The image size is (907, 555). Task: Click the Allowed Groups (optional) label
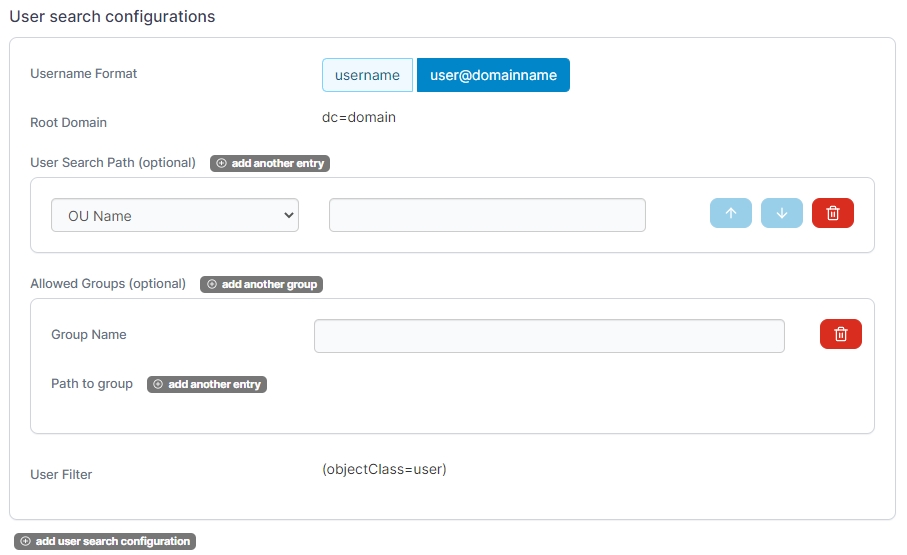click(x=108, y=283)
